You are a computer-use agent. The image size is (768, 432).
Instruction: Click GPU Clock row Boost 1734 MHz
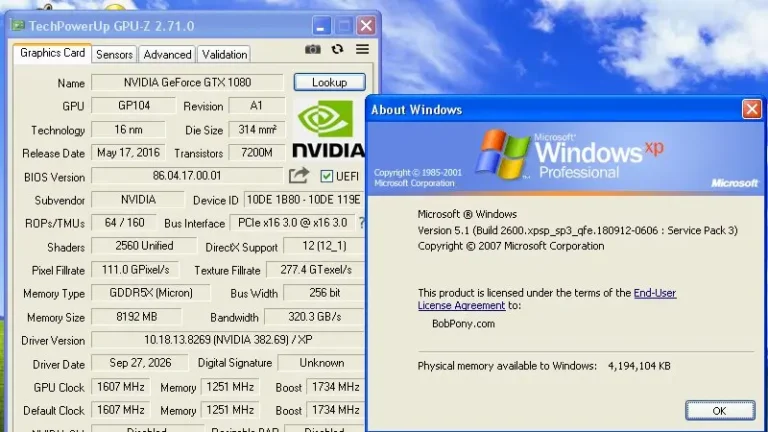point(336,387)
